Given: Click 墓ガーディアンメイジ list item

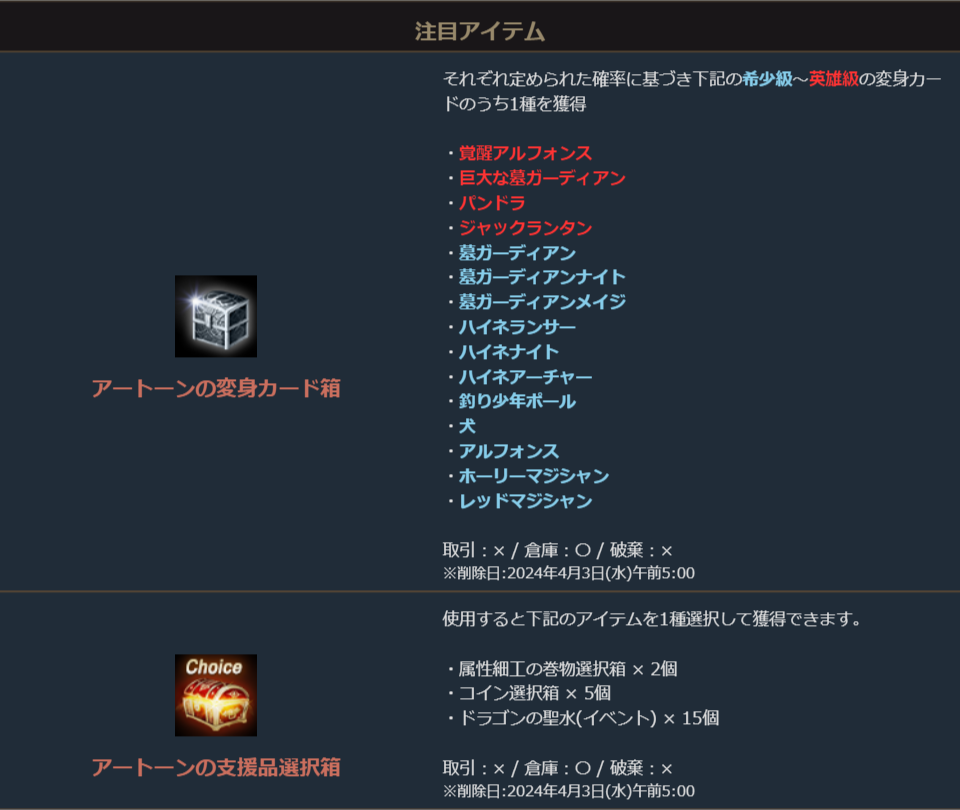Looking at the screenshot, I should [542, 302].
